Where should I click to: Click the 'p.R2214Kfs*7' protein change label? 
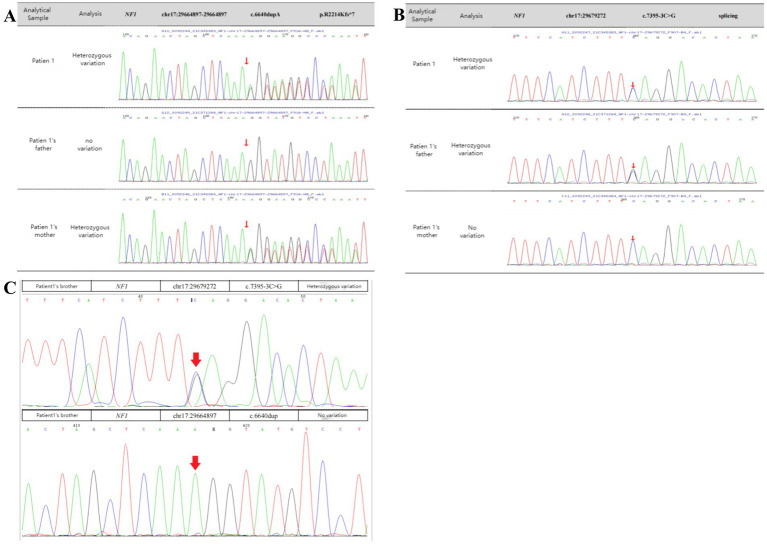click(x=337, y=15)
